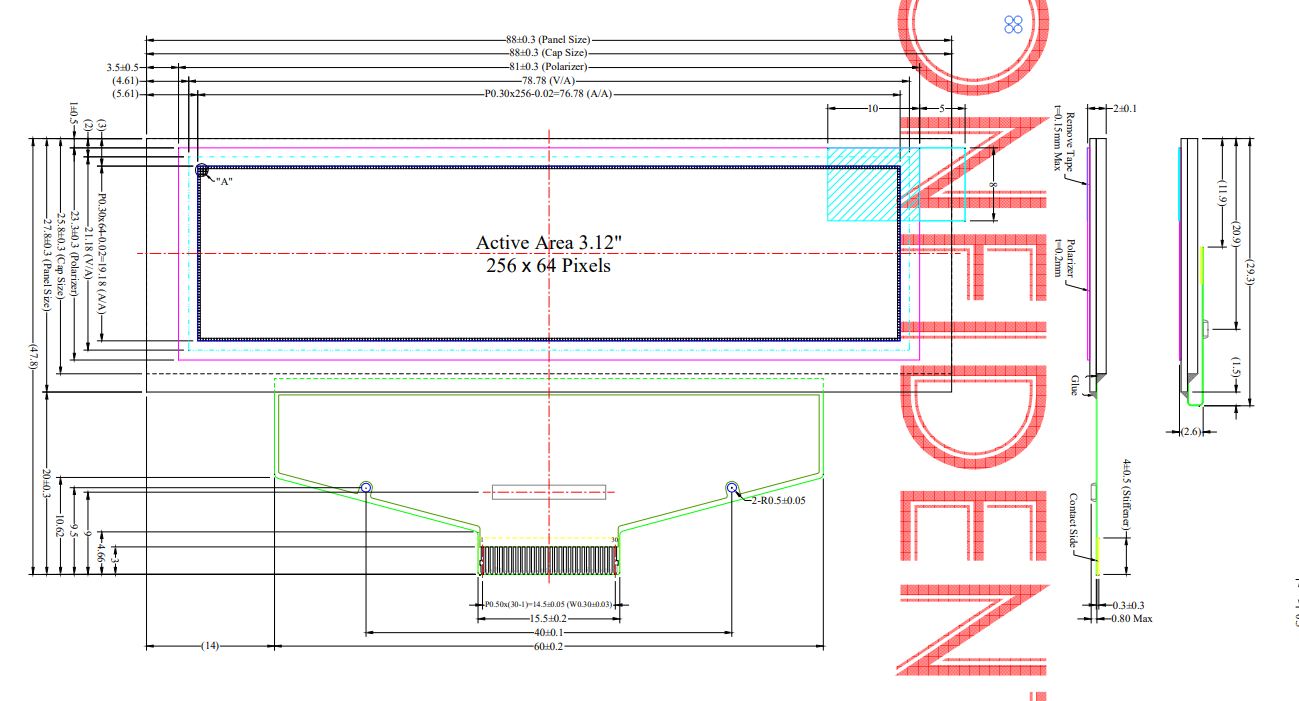Viewport: 1299px width, 701px height.
Task: Click the "81±0.3 (Polarizer)" dimension label
Action: pyautogui.click(x=547, y=67)
